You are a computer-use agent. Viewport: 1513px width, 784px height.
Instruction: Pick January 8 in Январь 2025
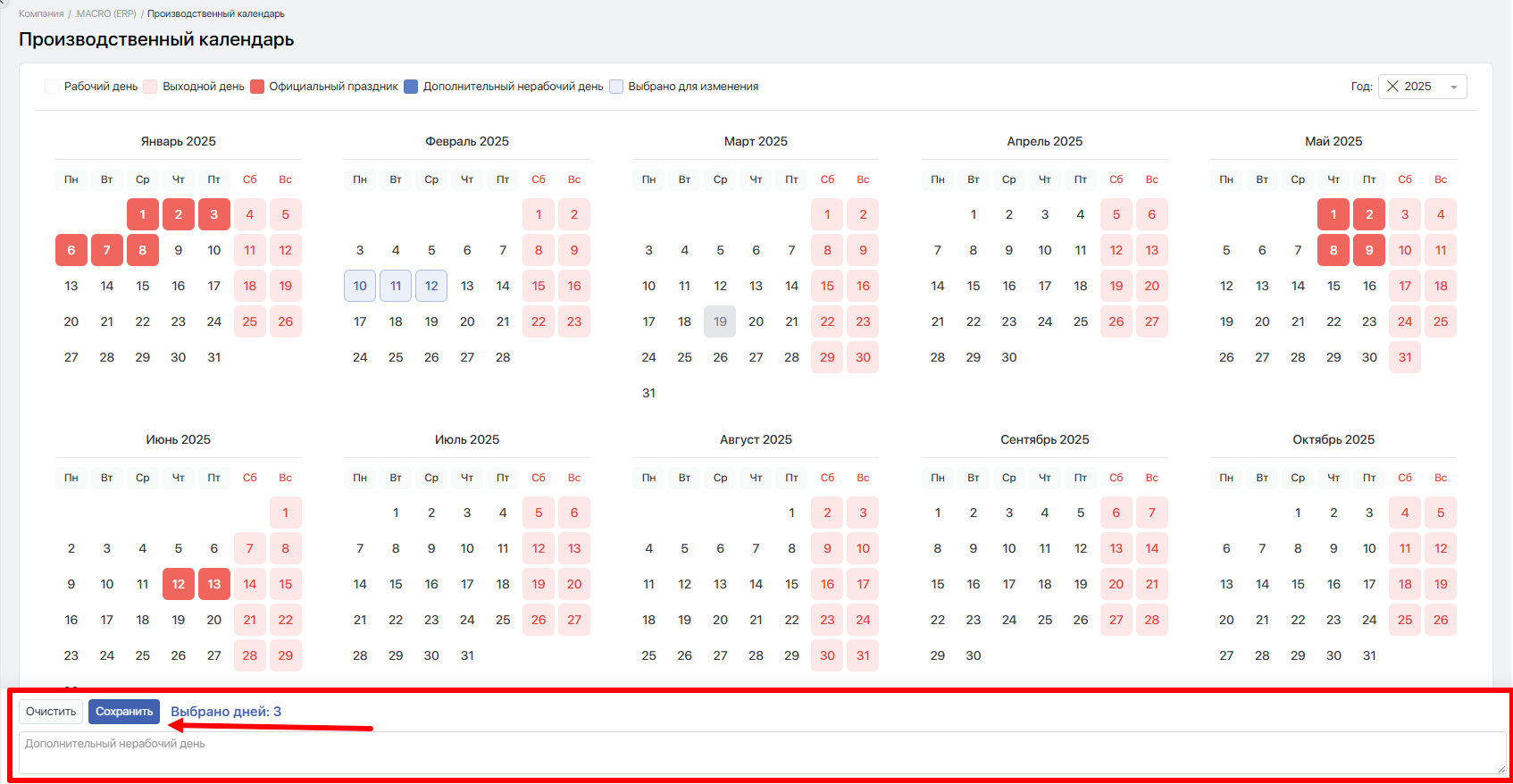[x=143, y=250]
